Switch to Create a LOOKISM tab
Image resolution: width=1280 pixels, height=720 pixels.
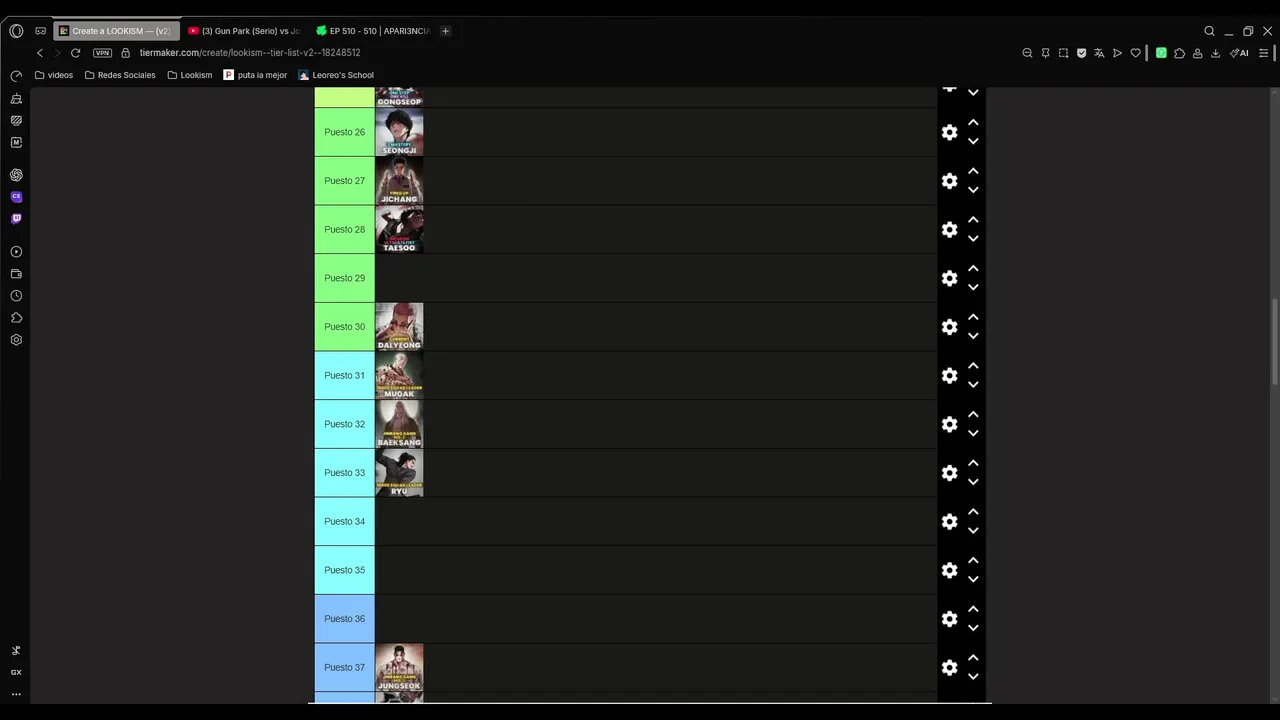116,31
